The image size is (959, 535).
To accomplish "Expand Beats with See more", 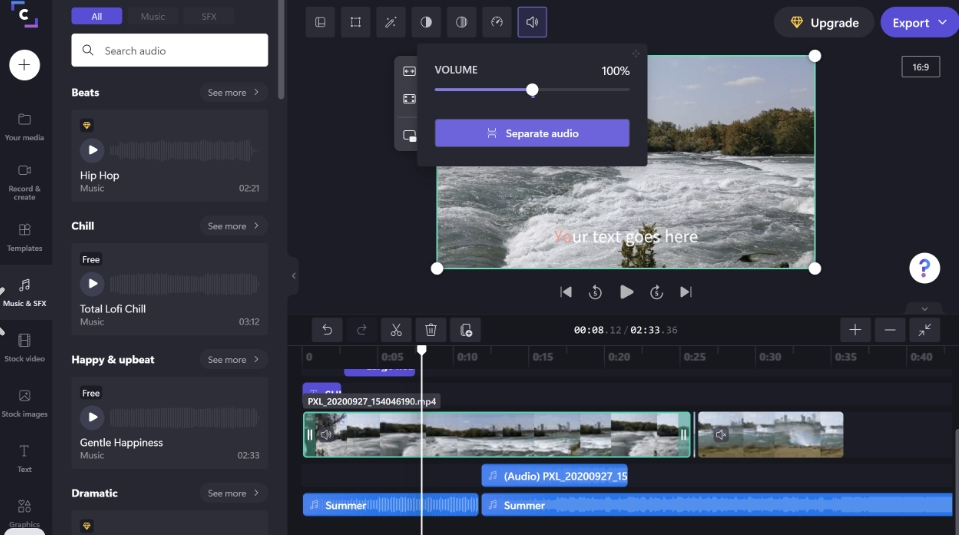I will tap(233, 92).
